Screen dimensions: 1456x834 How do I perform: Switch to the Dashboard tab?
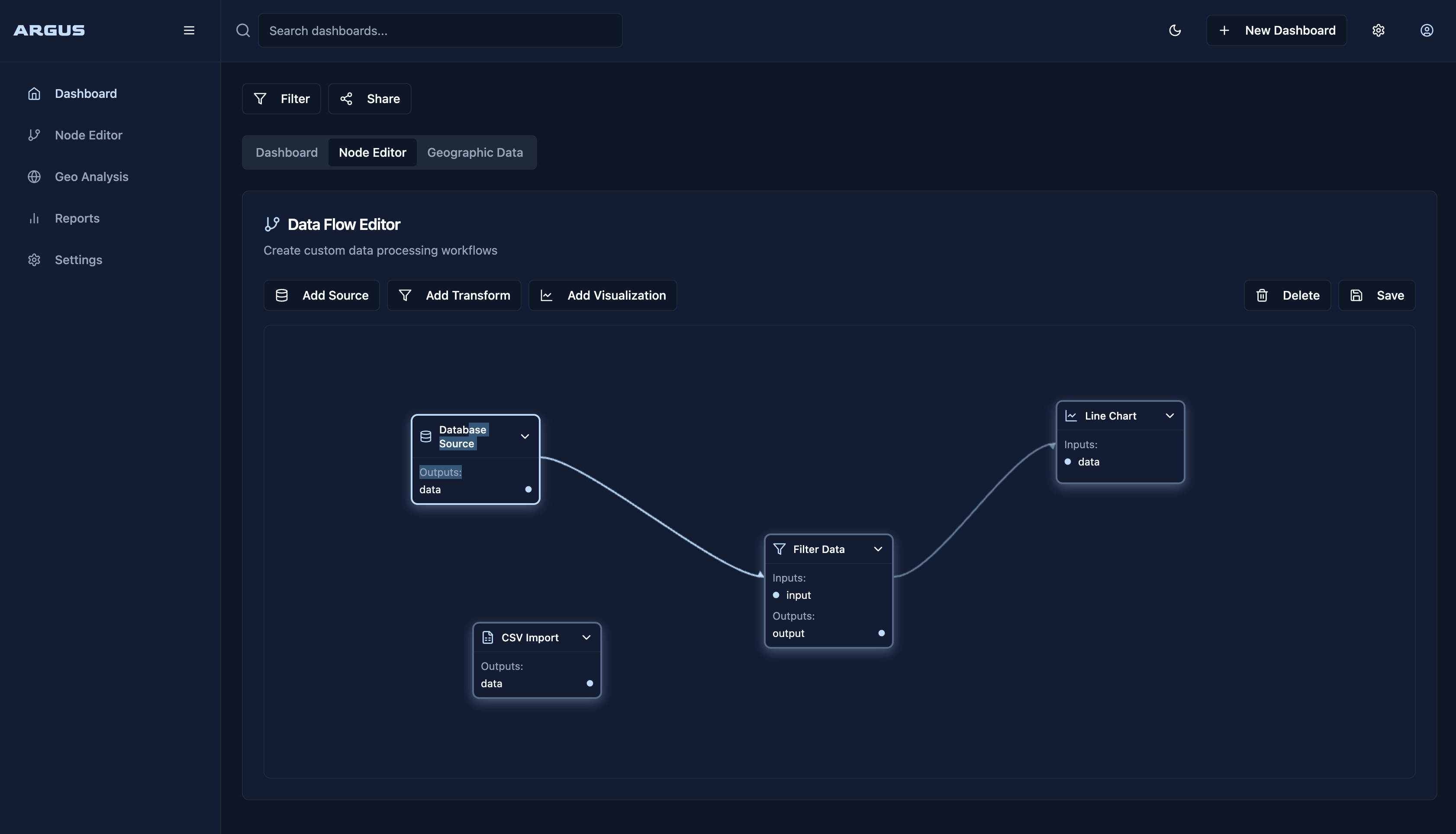click(x=287, y=152)
